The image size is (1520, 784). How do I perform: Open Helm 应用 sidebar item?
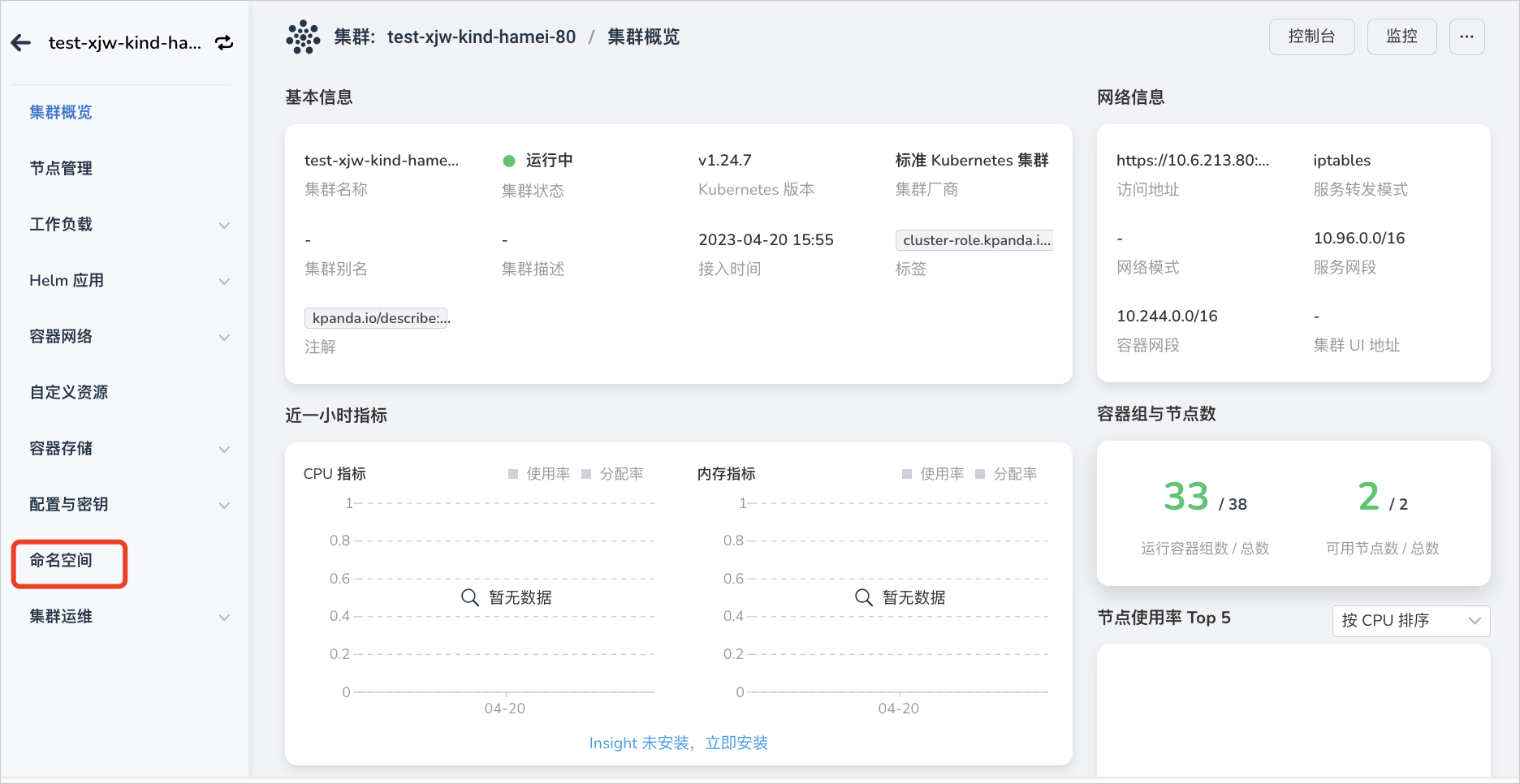(x=67, y=280)
